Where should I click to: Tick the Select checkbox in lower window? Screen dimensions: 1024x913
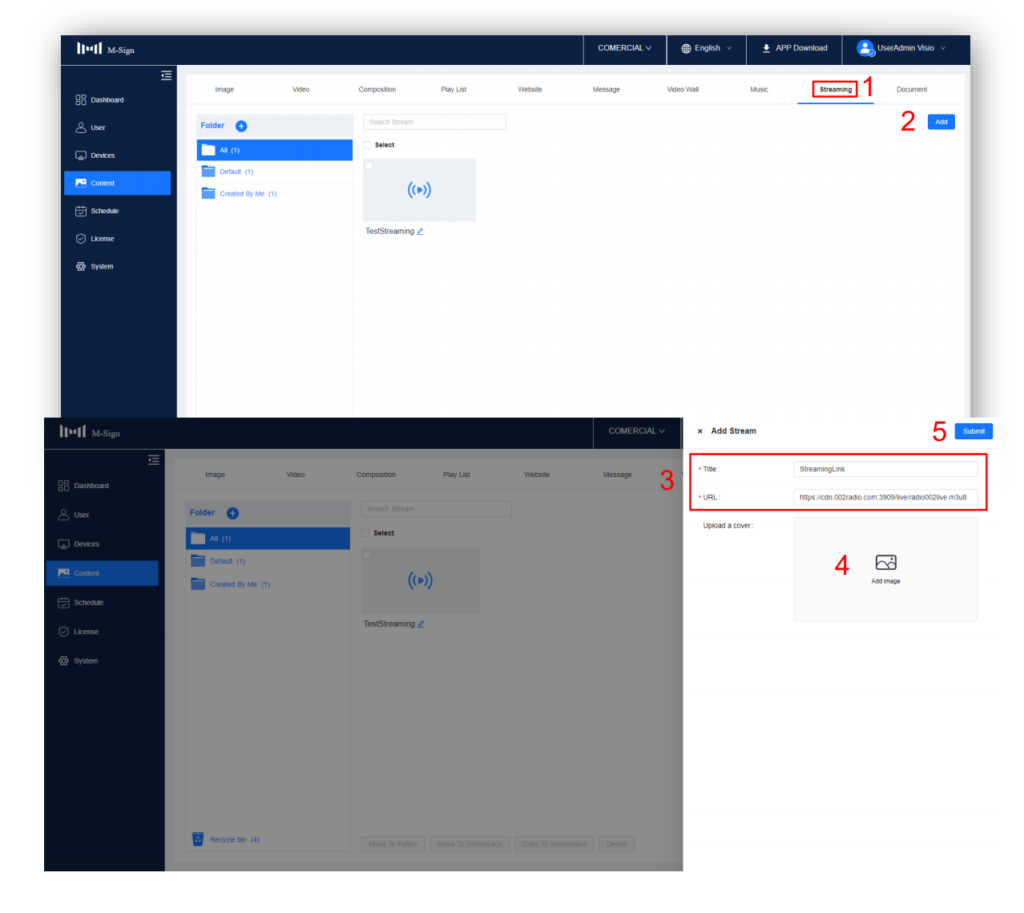tap(365, 534)
